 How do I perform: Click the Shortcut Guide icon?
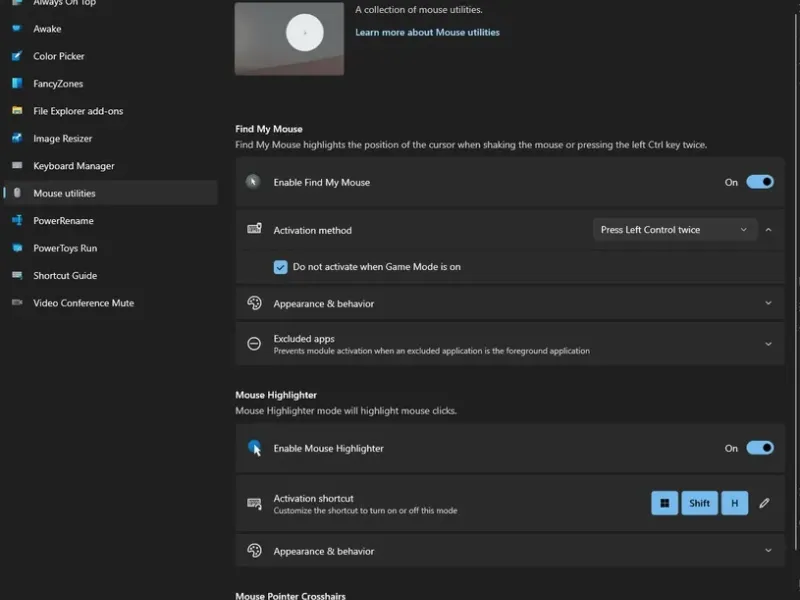(17, 276)
